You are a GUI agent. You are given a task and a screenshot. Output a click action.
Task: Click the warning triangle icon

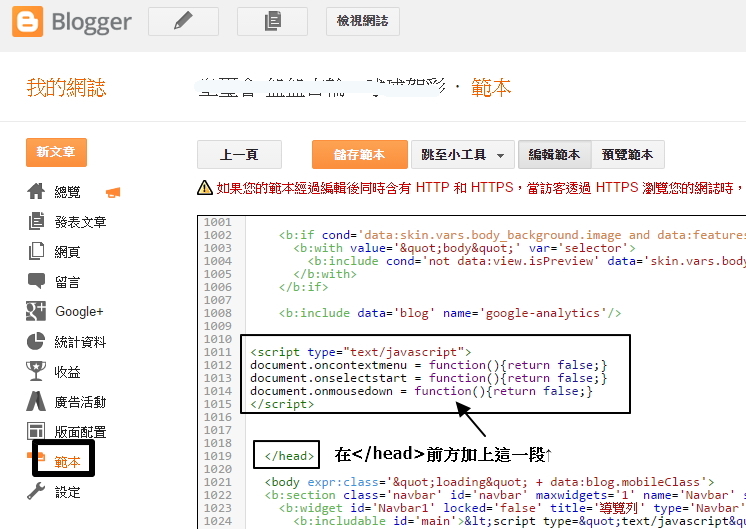[205, 188]
